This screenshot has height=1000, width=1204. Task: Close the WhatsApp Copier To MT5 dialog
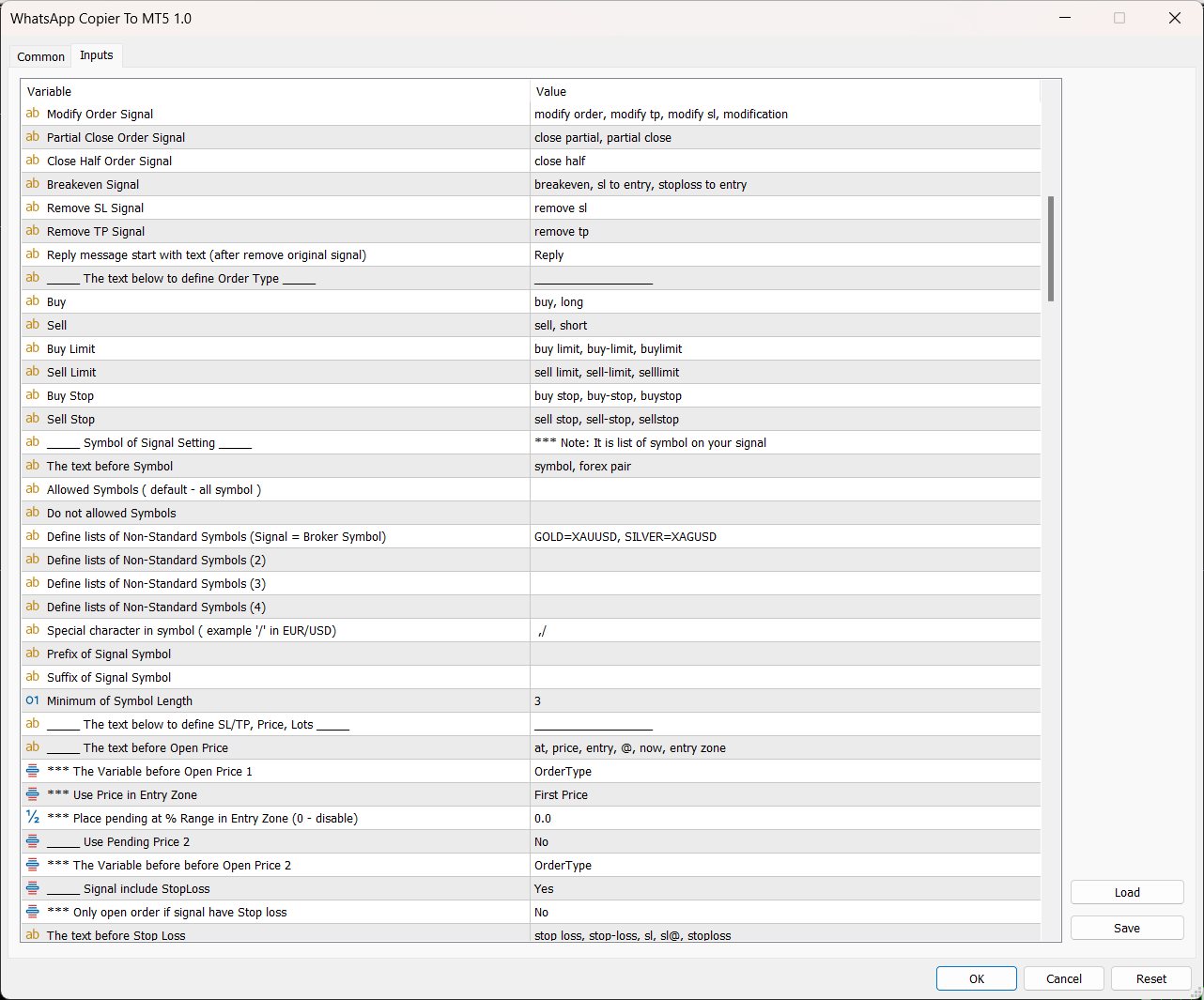1174,18
